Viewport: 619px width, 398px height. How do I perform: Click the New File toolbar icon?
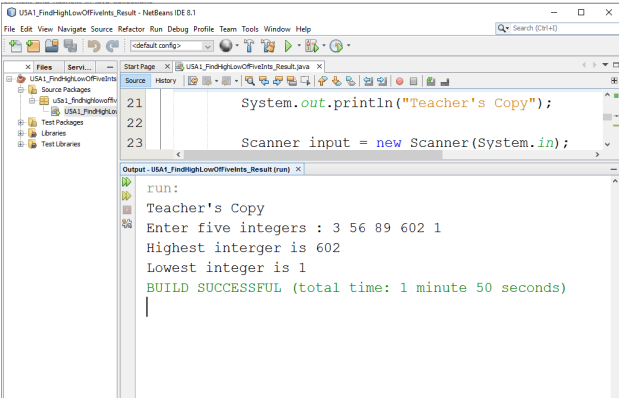(15, 46)
